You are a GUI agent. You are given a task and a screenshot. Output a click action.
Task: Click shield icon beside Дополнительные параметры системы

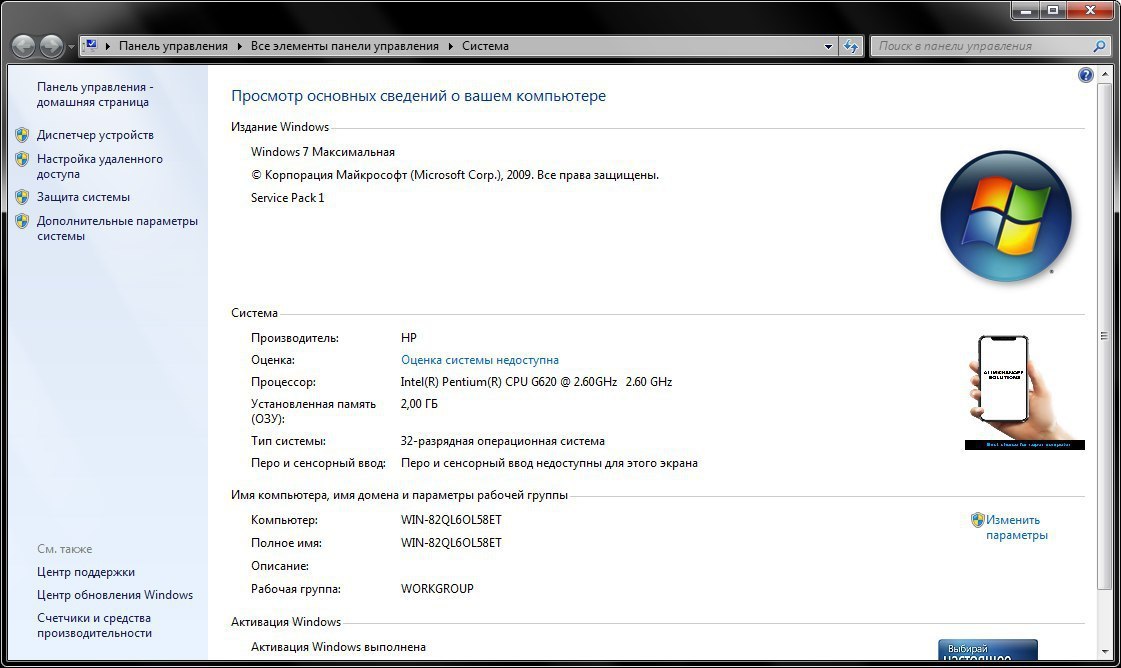tap(22, 221)
